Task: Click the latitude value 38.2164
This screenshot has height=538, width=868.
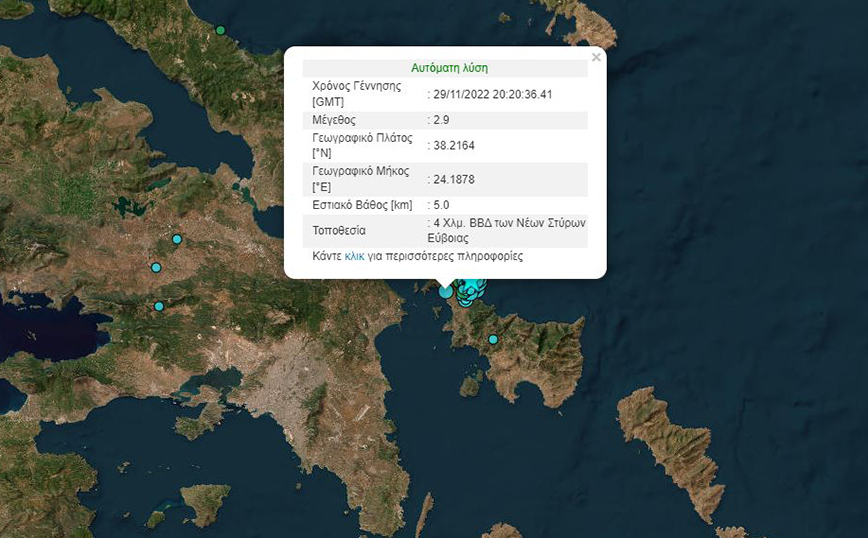Action: (x=453, y=145)
